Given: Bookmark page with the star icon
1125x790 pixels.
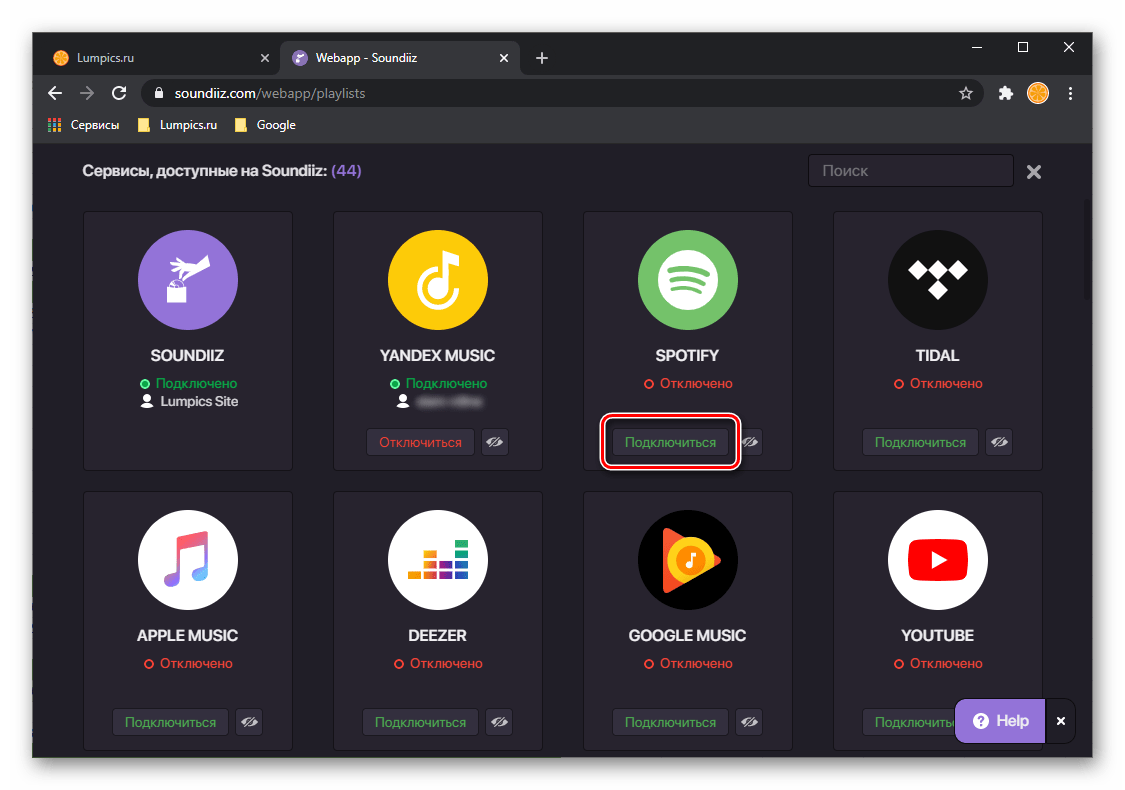Looking at the screenshot, I should pyautogui.click(x=965, y=93).
